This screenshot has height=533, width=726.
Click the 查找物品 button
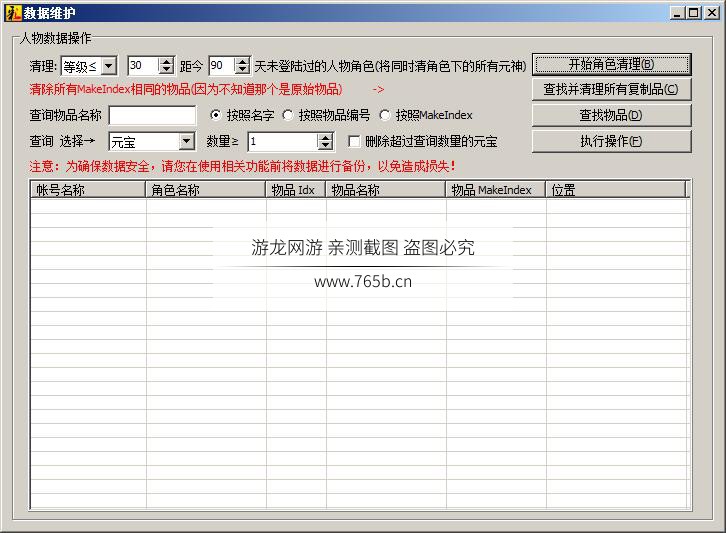611,115
